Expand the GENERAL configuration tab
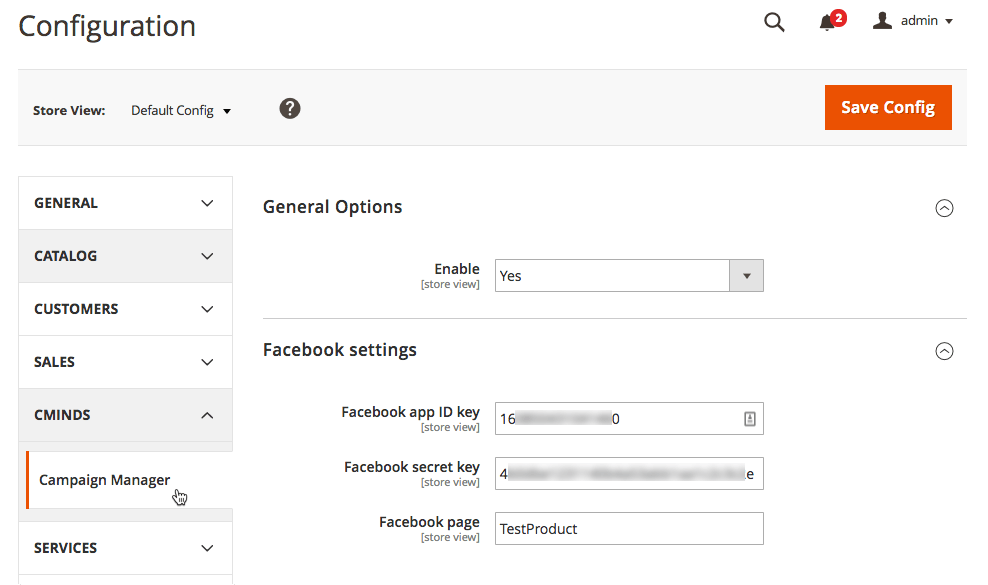Viewport: 988px width, 585px height. point(125,203)
